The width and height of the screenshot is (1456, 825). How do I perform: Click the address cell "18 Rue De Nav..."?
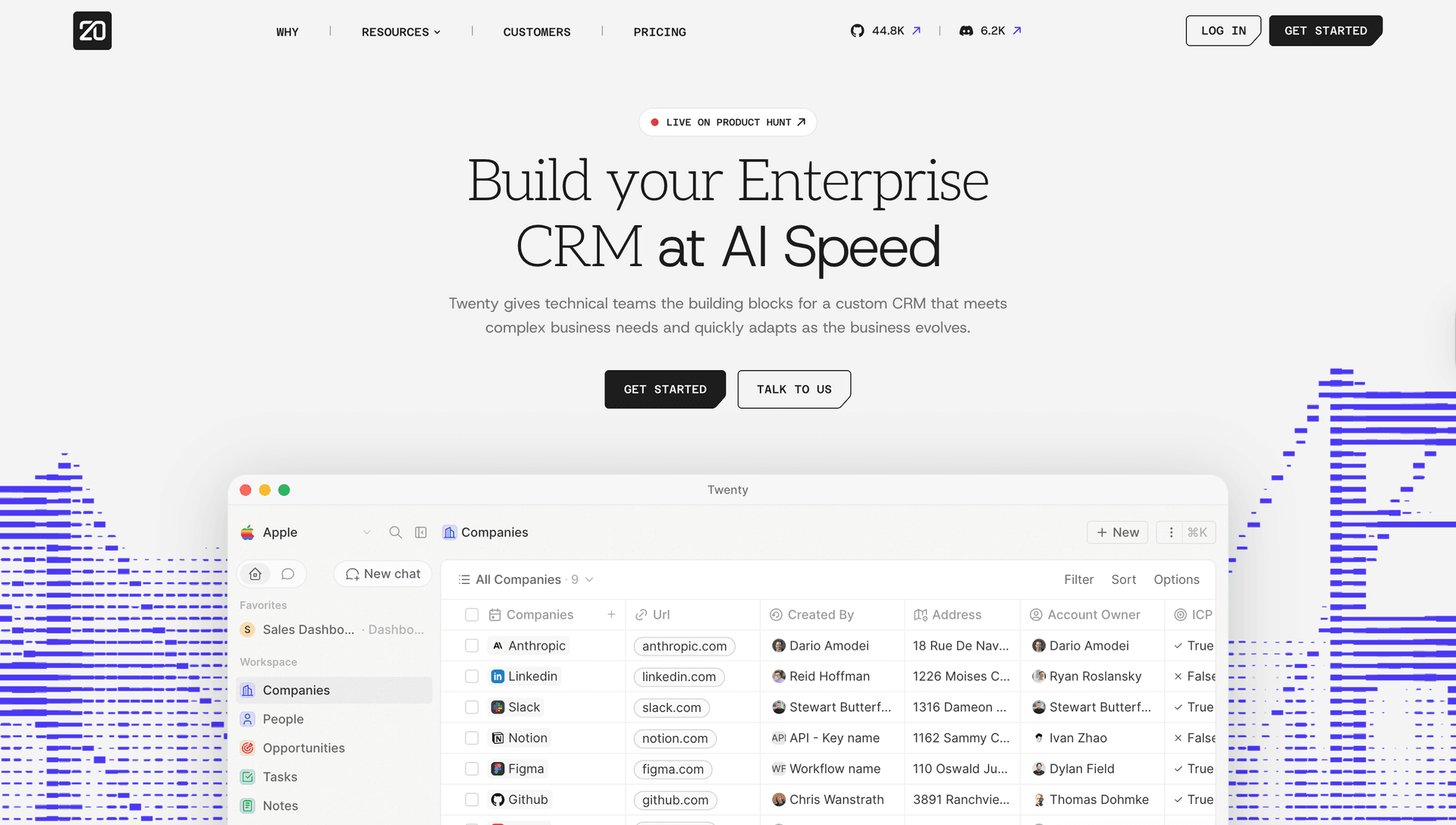click(961, 646)
